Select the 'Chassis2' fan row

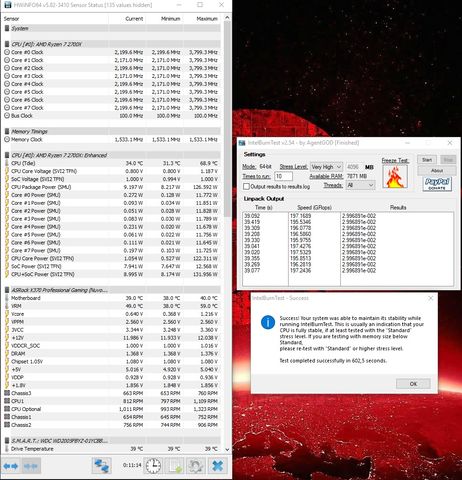pyautogui.click(x=112, y=425)
